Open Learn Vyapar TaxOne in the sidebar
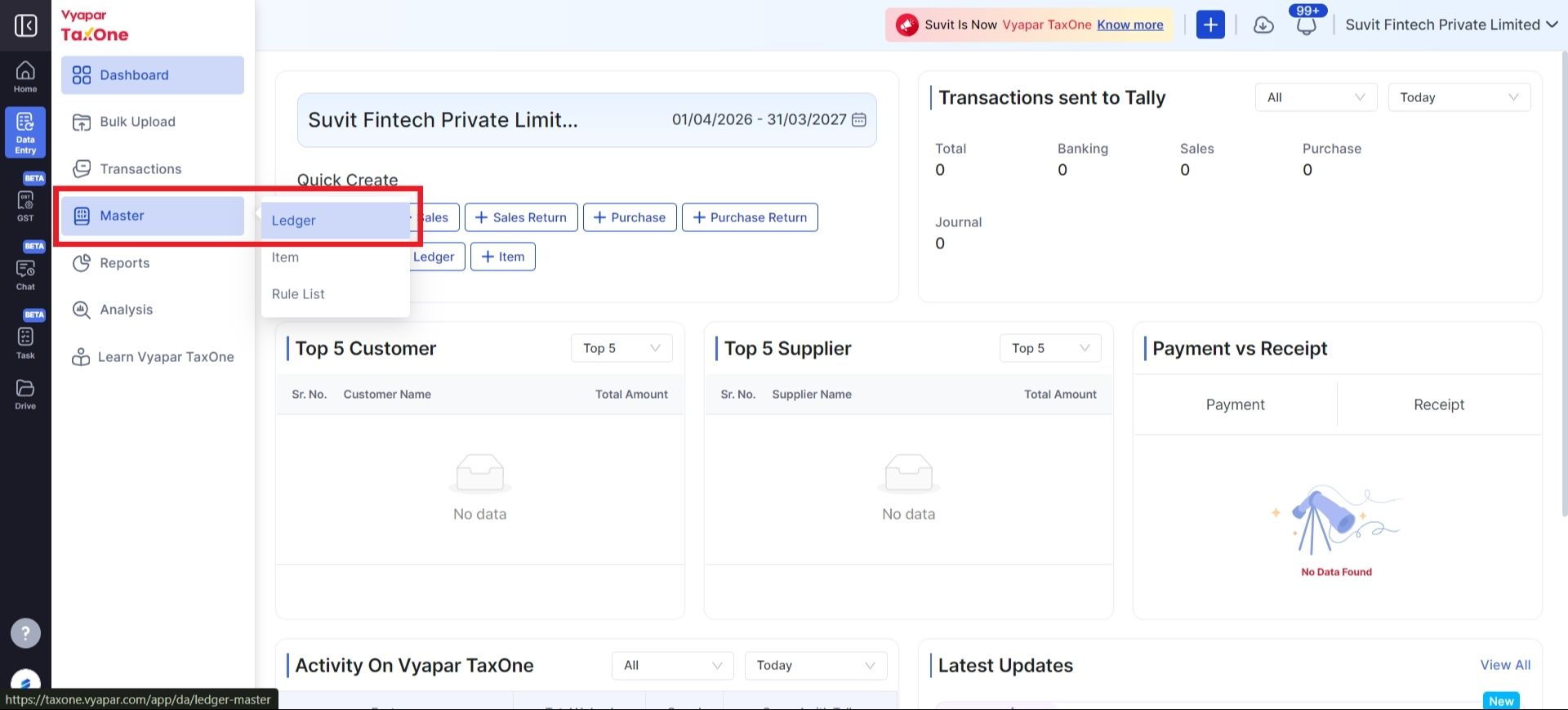The width and height of the screenshot is (1568, 710). click(x=153, y=357)
